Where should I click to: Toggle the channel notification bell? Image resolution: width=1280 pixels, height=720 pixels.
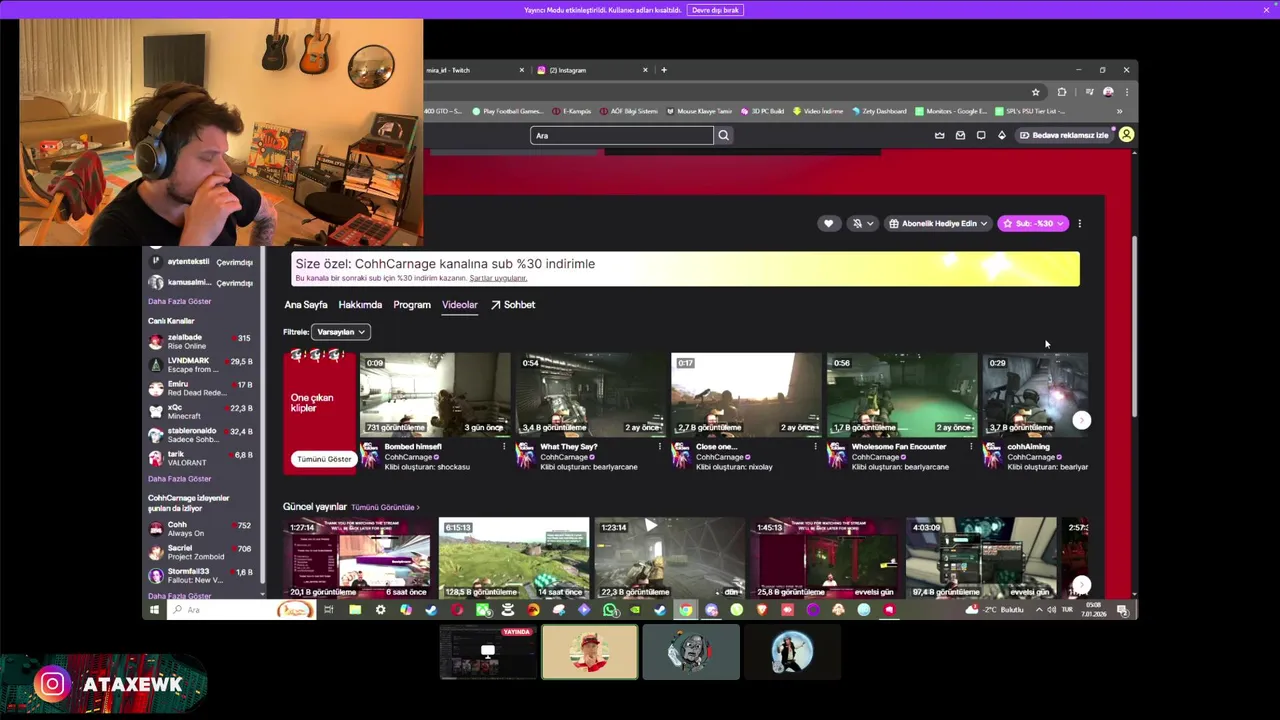coord(862,223)
